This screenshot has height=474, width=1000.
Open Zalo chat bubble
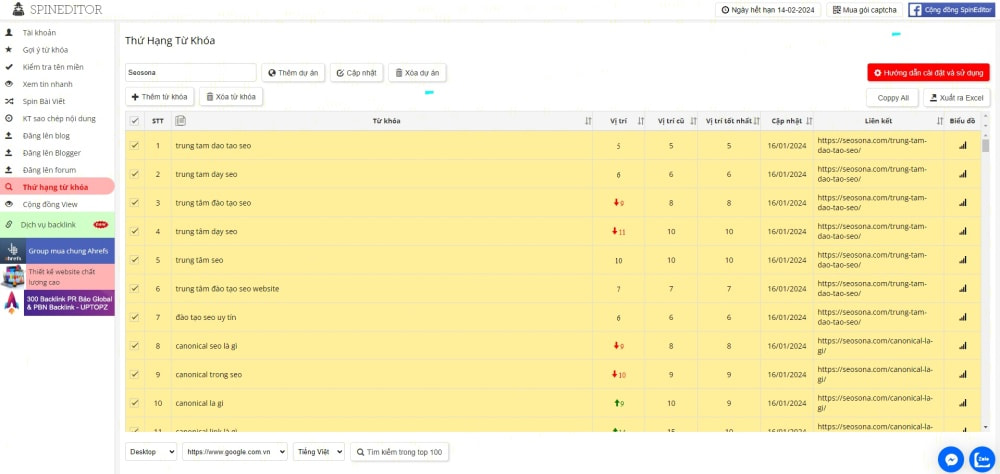(x=982, y=459)
